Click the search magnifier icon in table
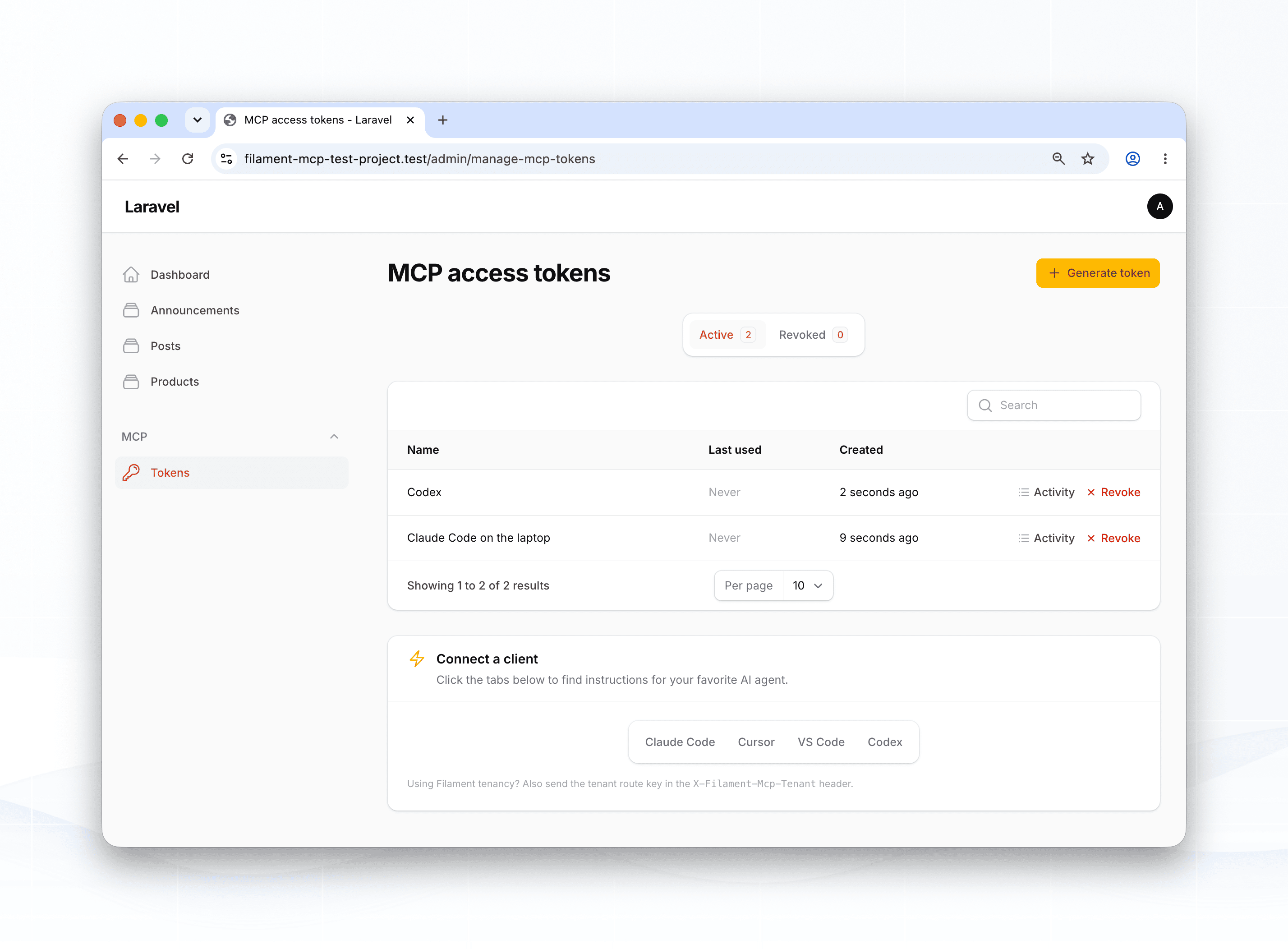Image resolution: width=1288 pixels, height=949 pixels. click(985, 405)
